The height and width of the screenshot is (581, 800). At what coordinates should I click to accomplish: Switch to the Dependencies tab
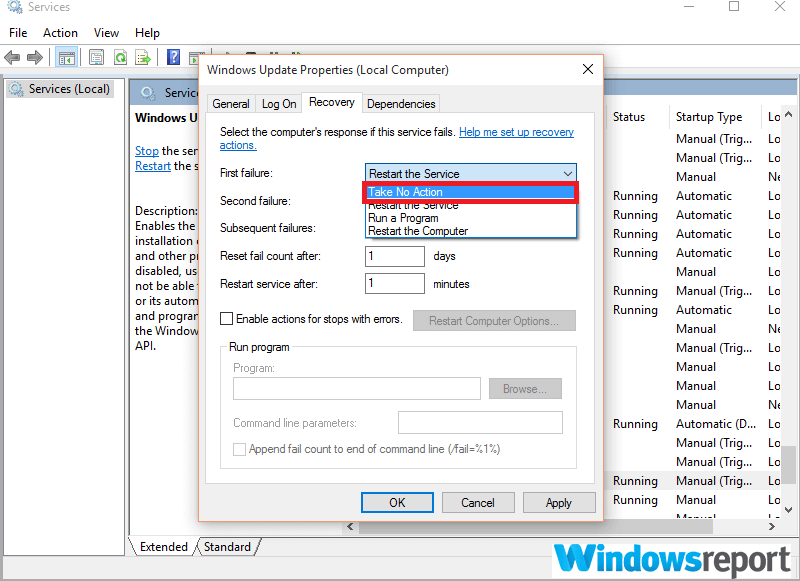pyautogui.click(x=401, y=104)
